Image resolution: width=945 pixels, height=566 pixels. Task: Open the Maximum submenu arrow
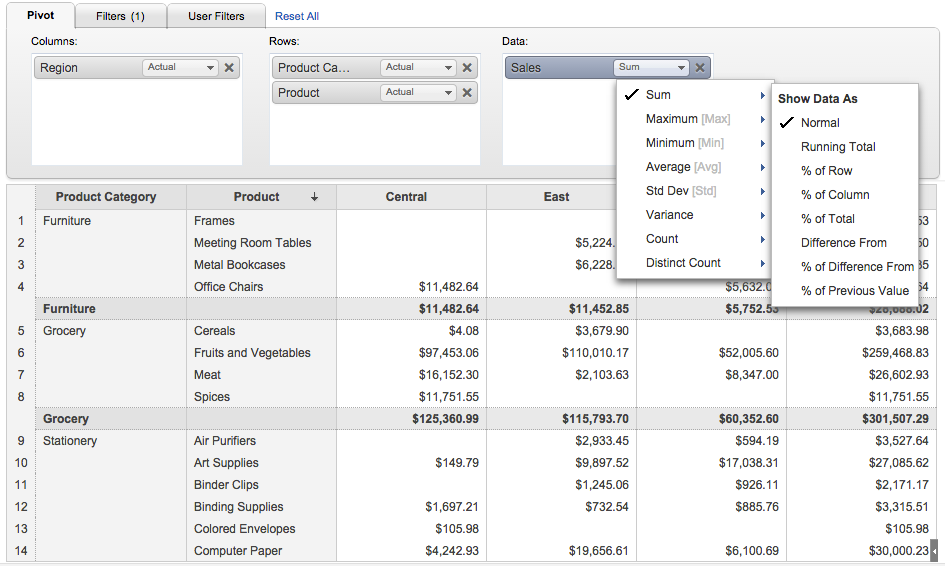[x=763, y=119]
